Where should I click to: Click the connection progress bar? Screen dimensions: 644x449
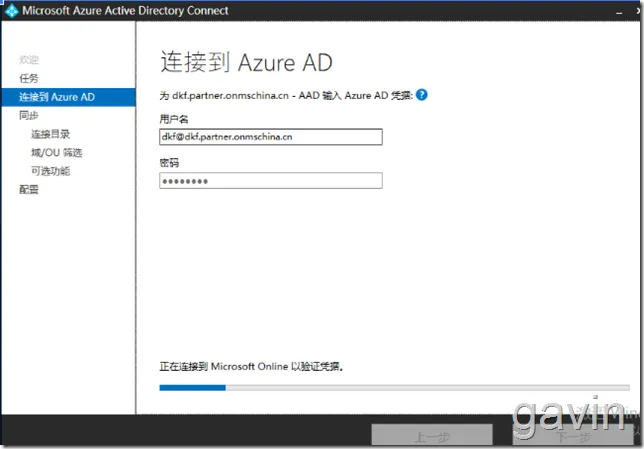394,388
